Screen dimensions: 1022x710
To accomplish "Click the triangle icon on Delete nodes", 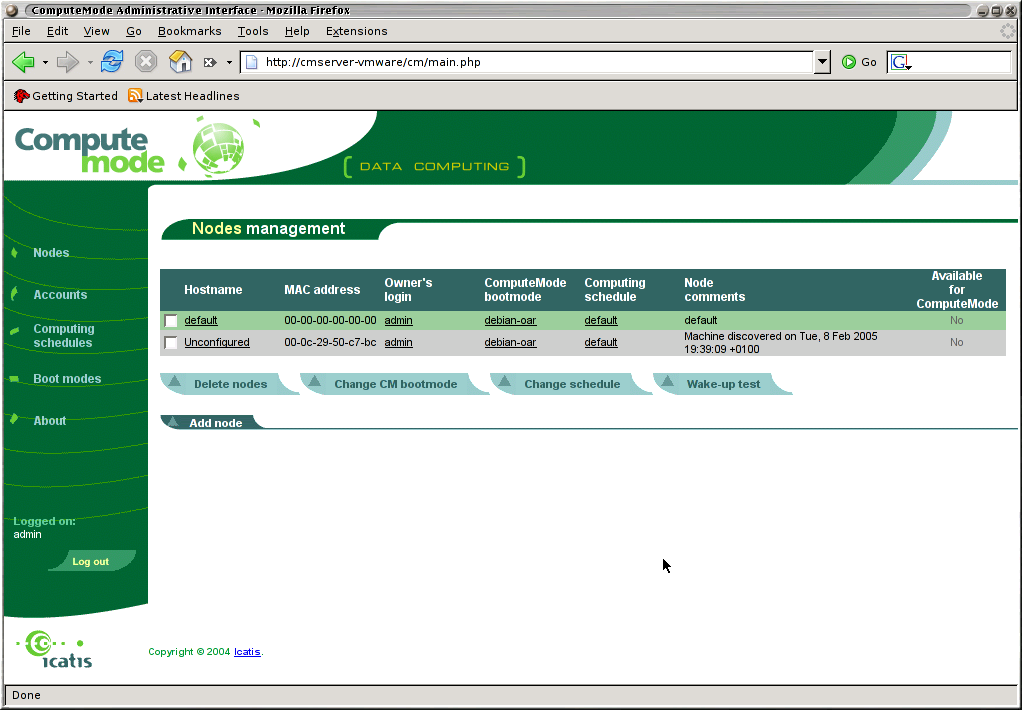I will pos(175,381).
